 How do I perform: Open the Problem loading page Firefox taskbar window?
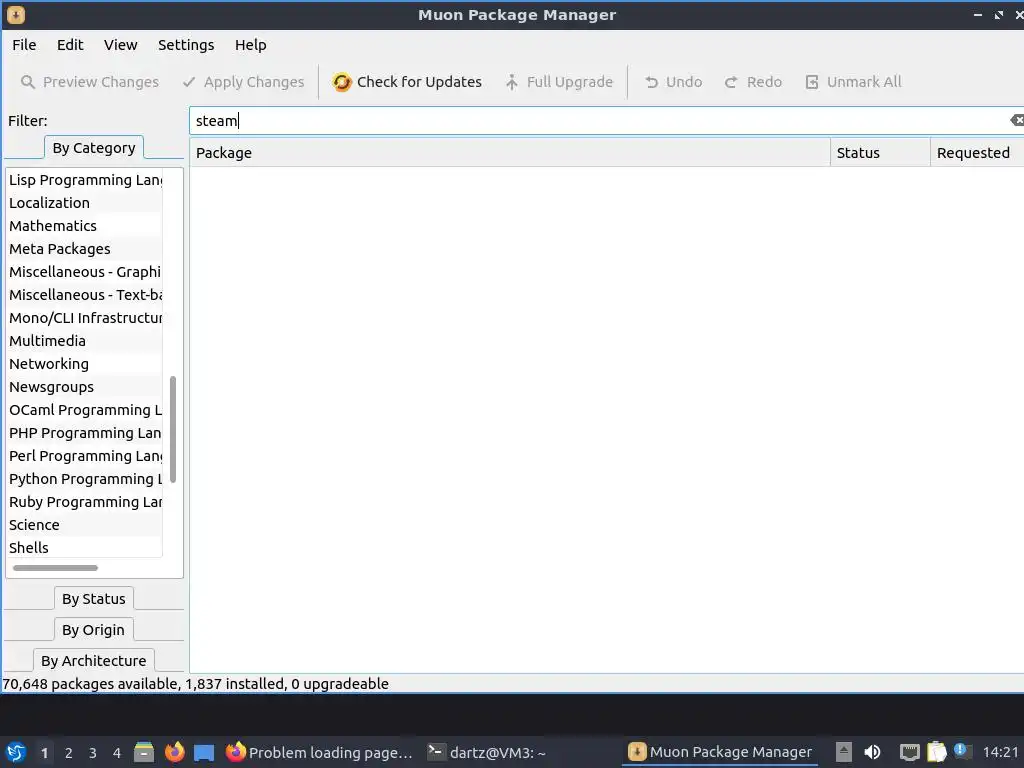(320, 752)
